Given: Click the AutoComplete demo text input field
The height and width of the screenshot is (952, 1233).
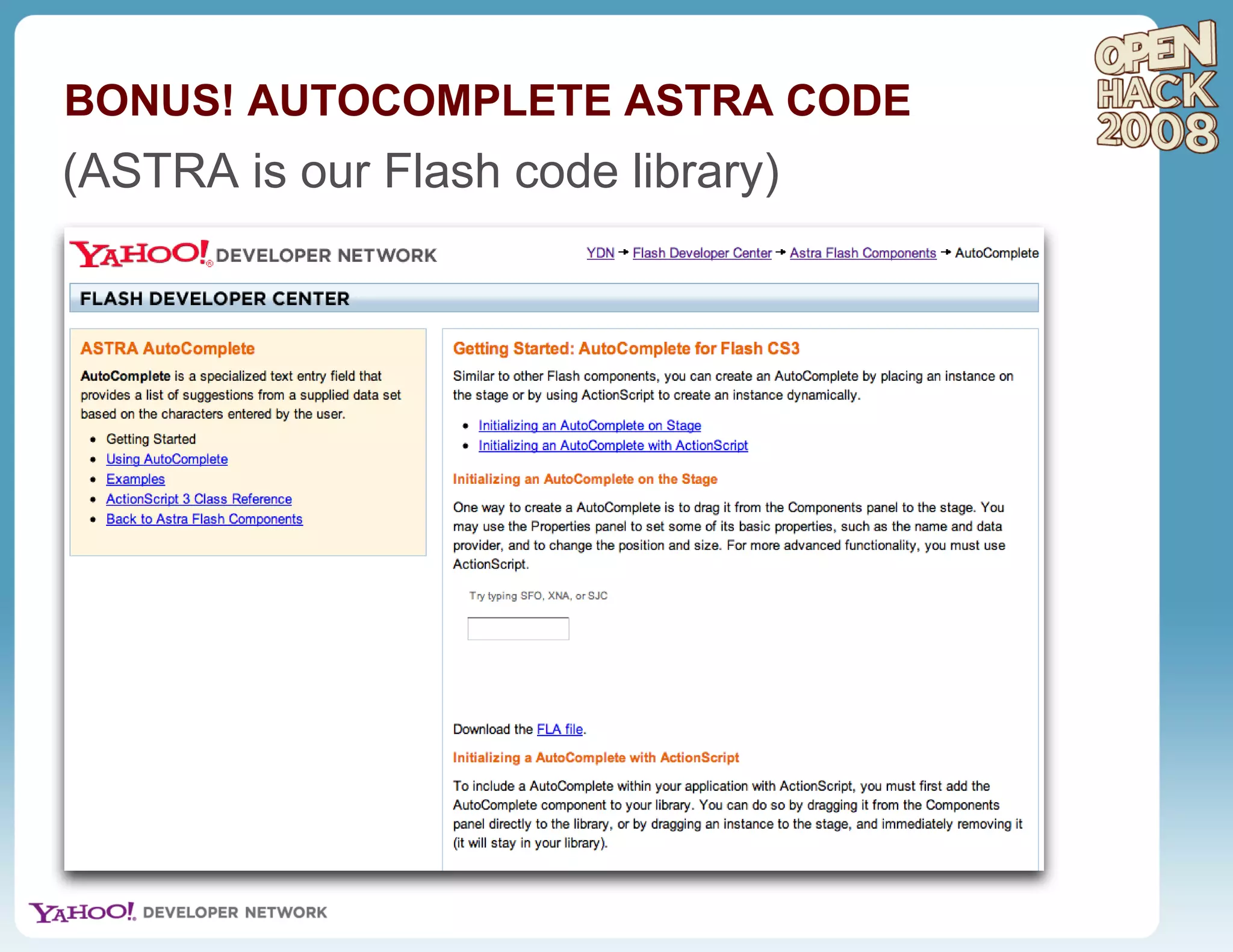Looking at the screenshot, I should 518,629.
